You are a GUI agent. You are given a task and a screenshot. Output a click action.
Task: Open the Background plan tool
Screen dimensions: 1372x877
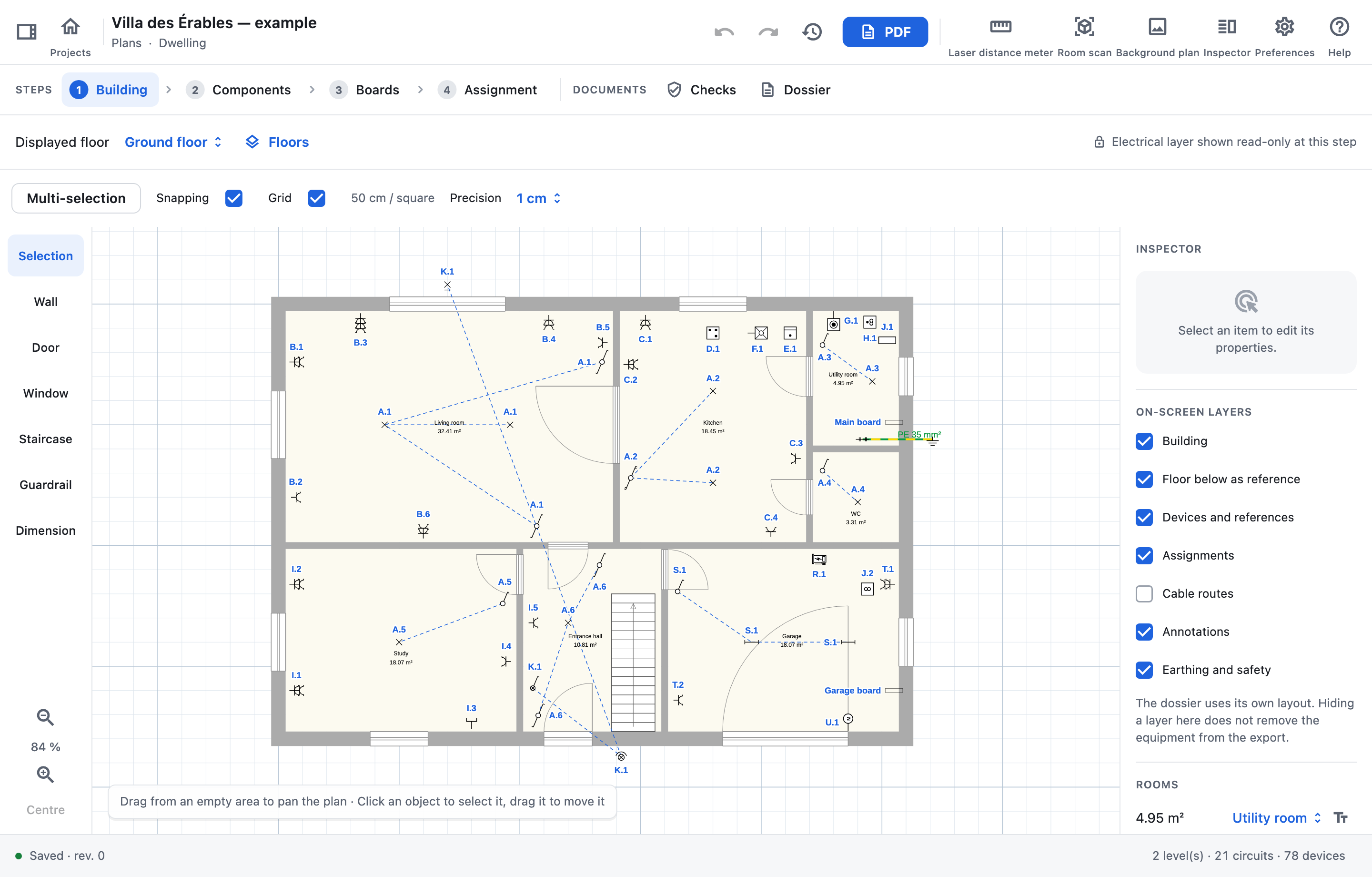[1157, 37]
